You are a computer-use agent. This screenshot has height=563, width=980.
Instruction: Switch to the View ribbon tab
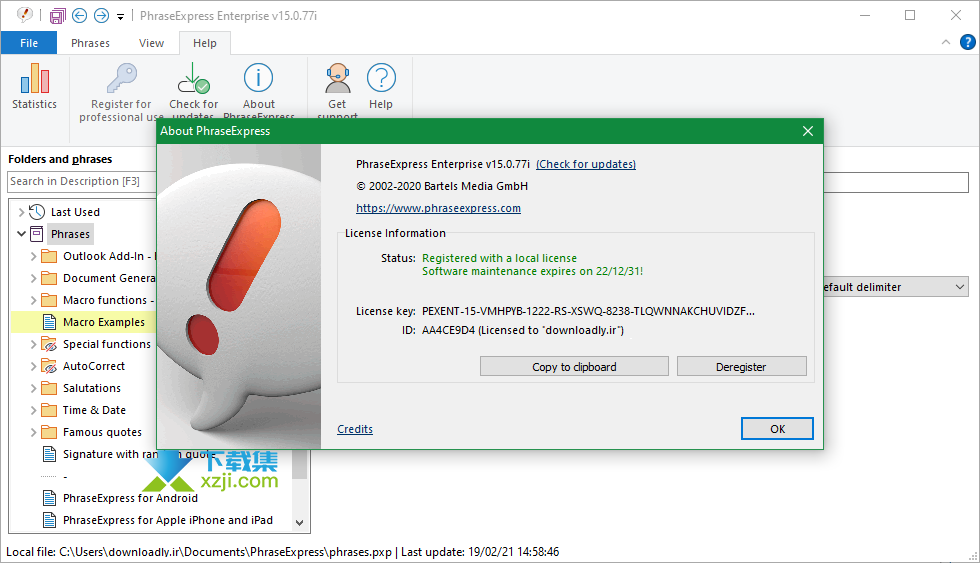click(151, 43)
